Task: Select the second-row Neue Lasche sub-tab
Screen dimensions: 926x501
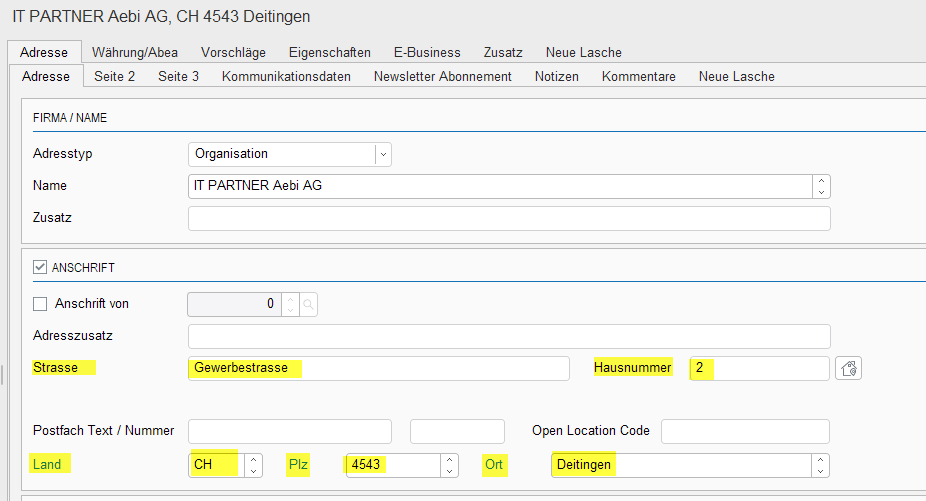Action: coord(736,77)
